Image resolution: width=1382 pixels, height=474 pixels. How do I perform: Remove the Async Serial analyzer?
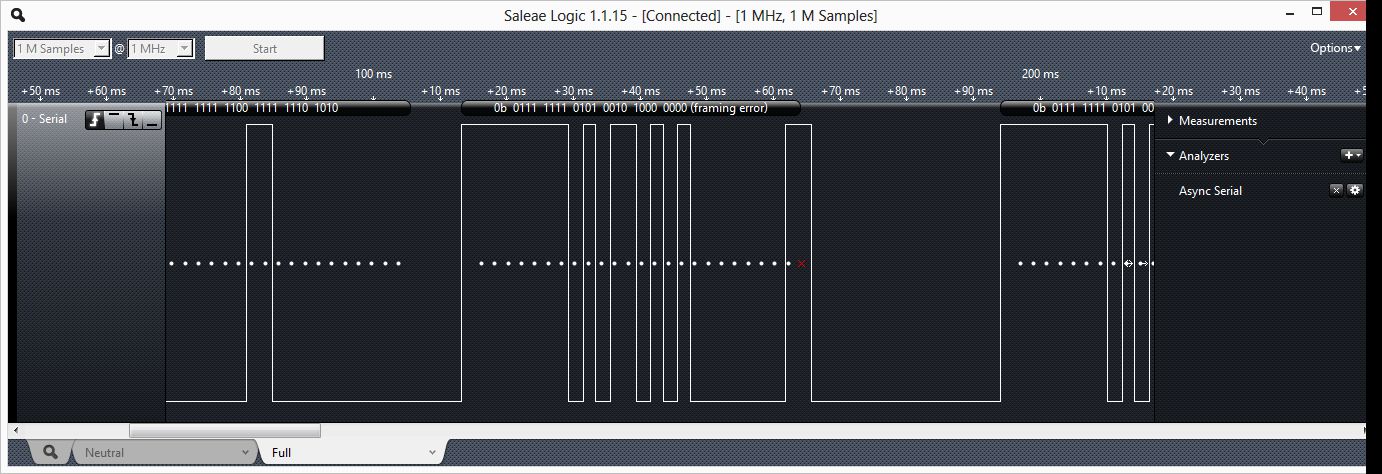[x=1336, y=190]
